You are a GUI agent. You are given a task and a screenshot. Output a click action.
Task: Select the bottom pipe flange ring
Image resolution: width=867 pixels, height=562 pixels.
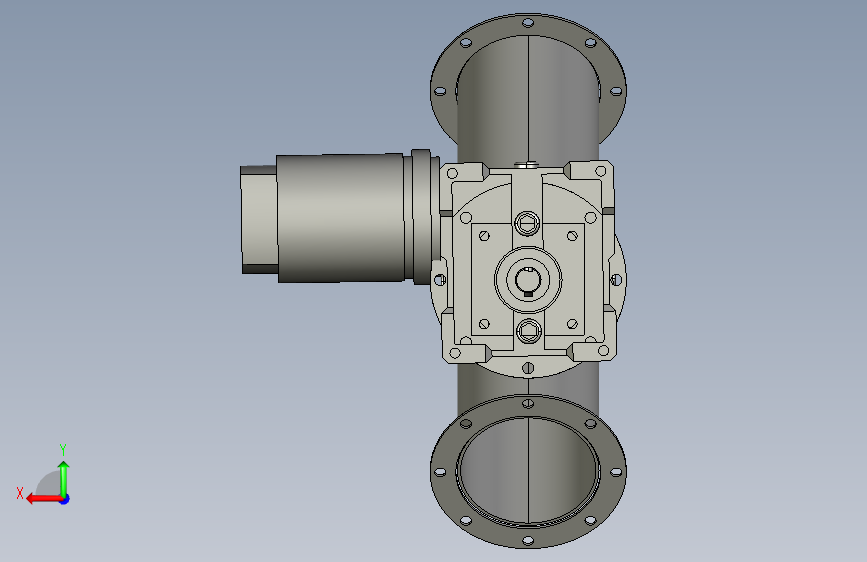click(528, 471)
